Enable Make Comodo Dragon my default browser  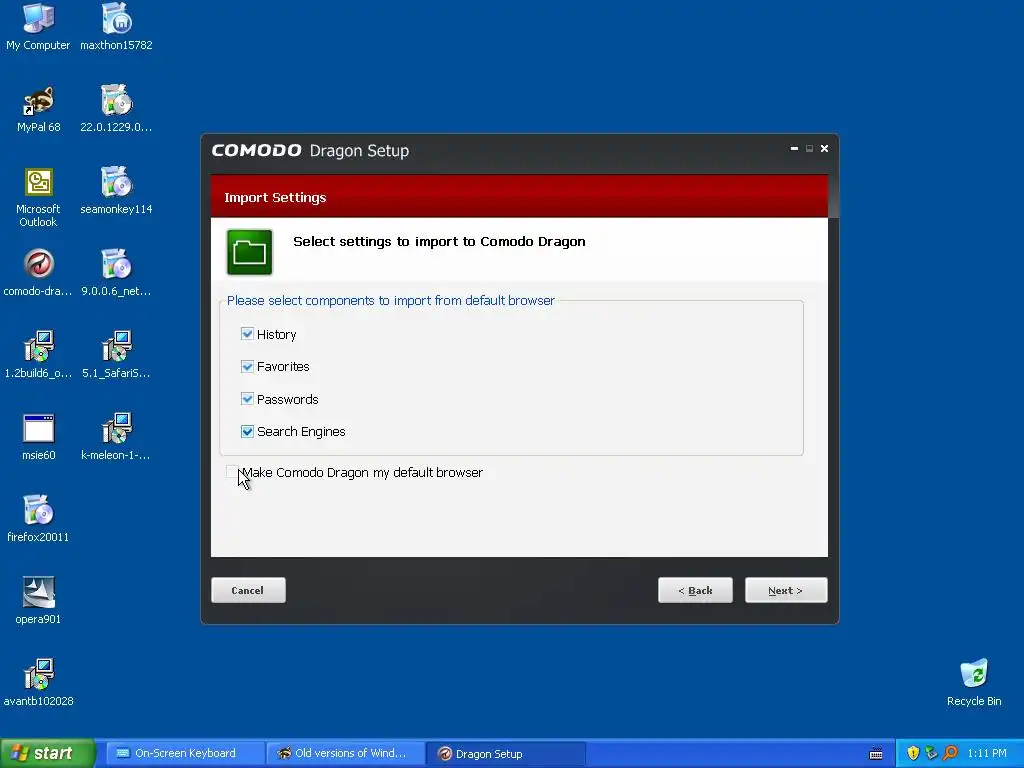click(232, 472)
